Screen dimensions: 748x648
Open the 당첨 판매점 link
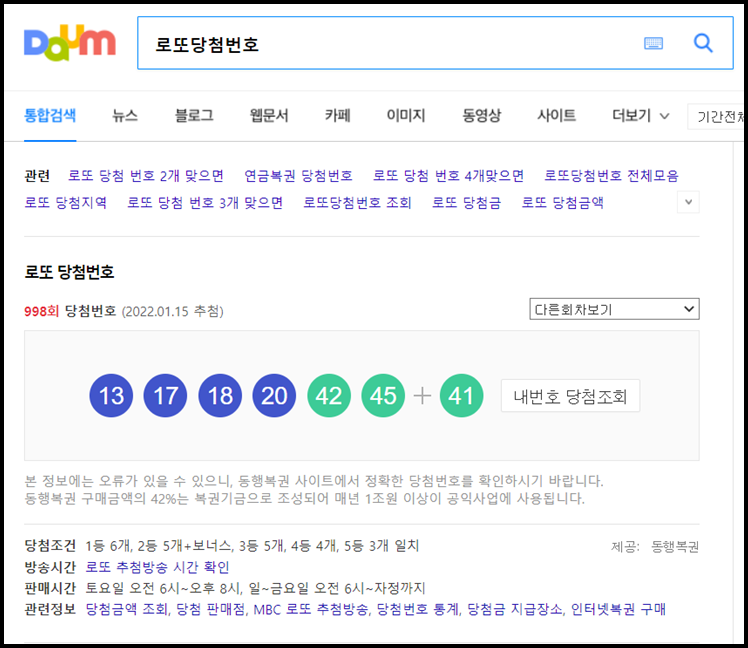click(211, 609)
